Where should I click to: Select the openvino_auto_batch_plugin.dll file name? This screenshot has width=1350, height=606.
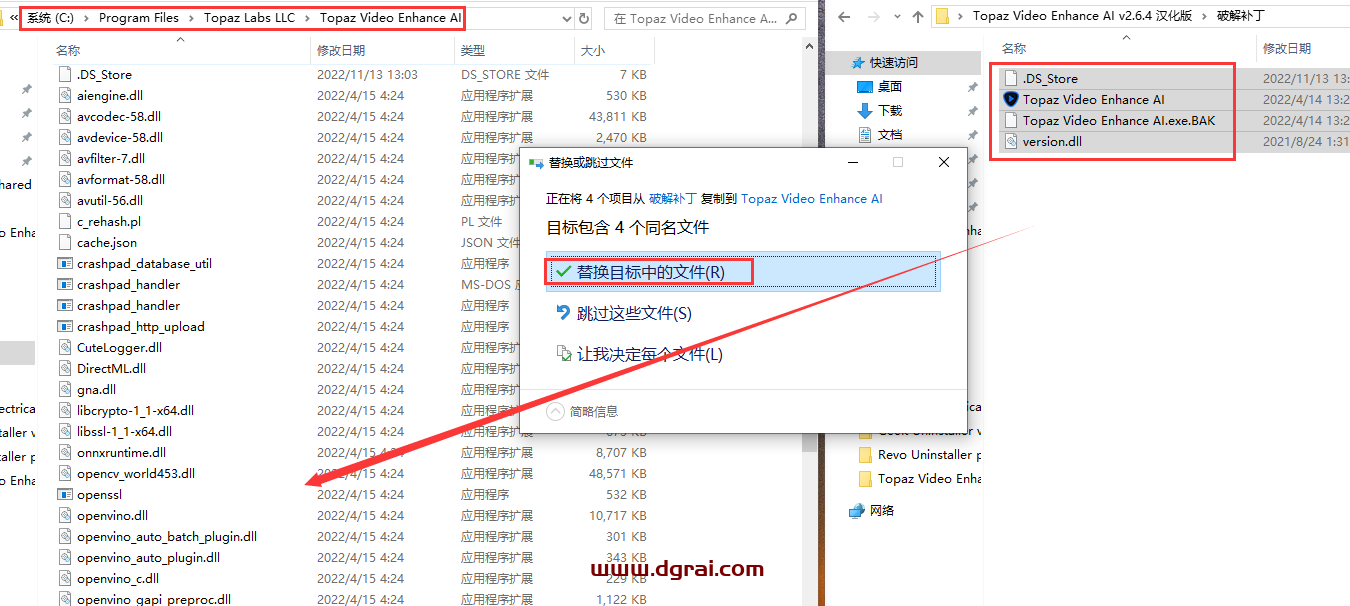[167, 537]
